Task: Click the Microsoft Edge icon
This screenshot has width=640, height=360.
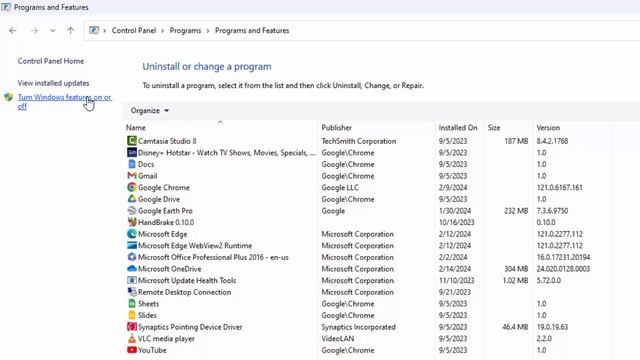Action: click(131, 234)
